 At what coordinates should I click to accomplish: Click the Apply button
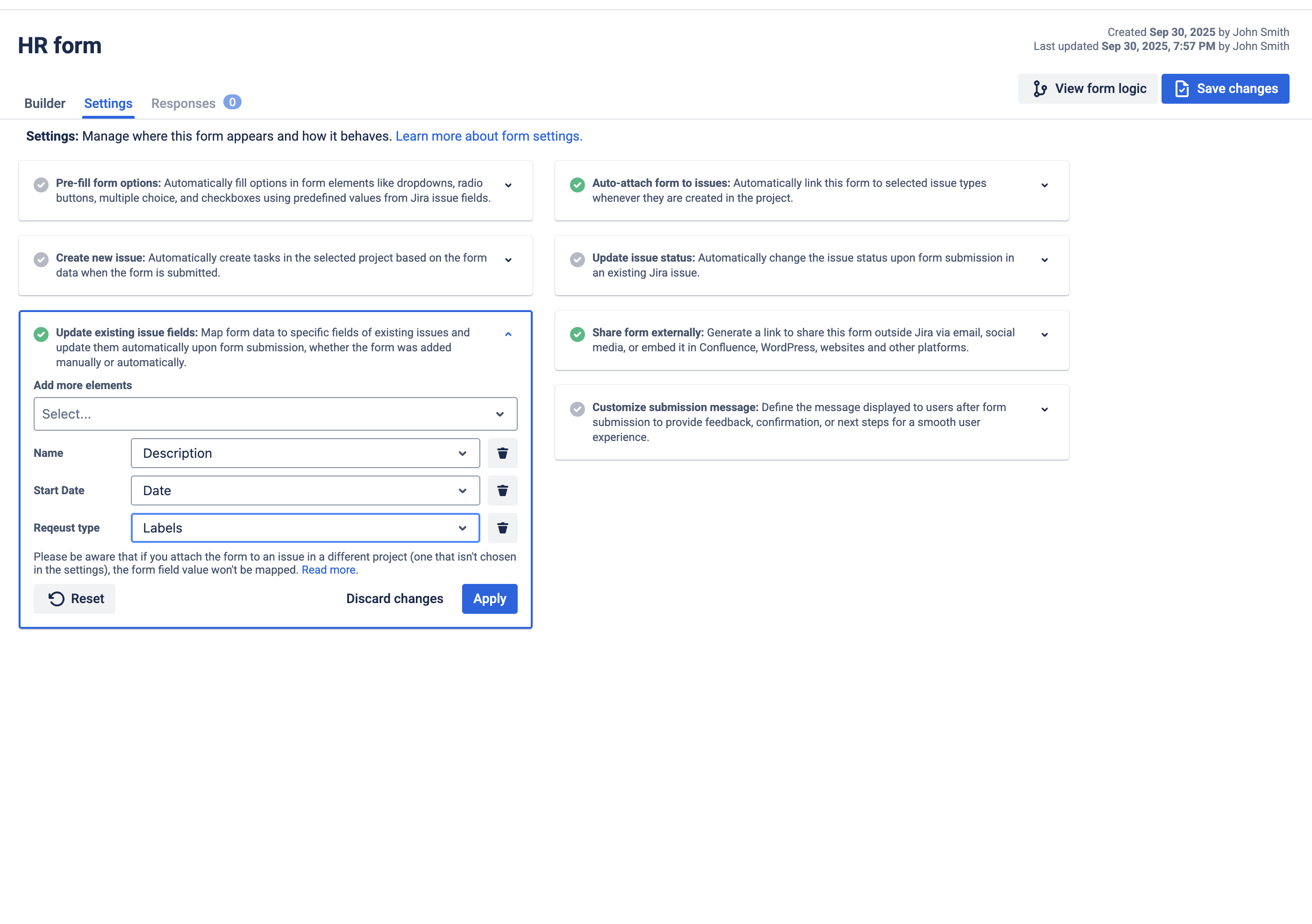tap(489, 598)
